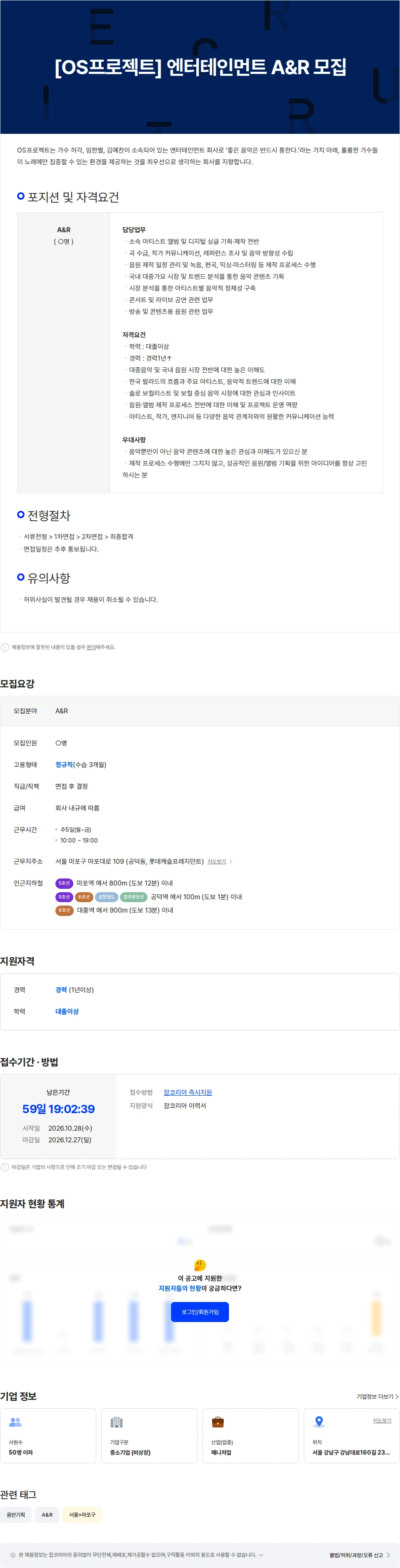Image resolution: width=400 pixels, height=1568 pixels.
Task: Click the employee count people icon
Action: (x=16, y=1422)
